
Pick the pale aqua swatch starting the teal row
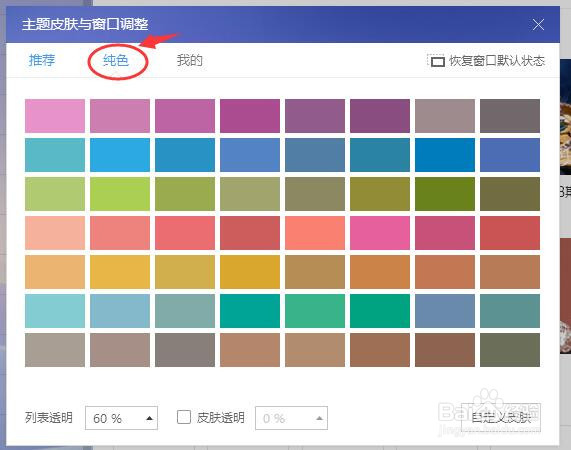point(55,311)
